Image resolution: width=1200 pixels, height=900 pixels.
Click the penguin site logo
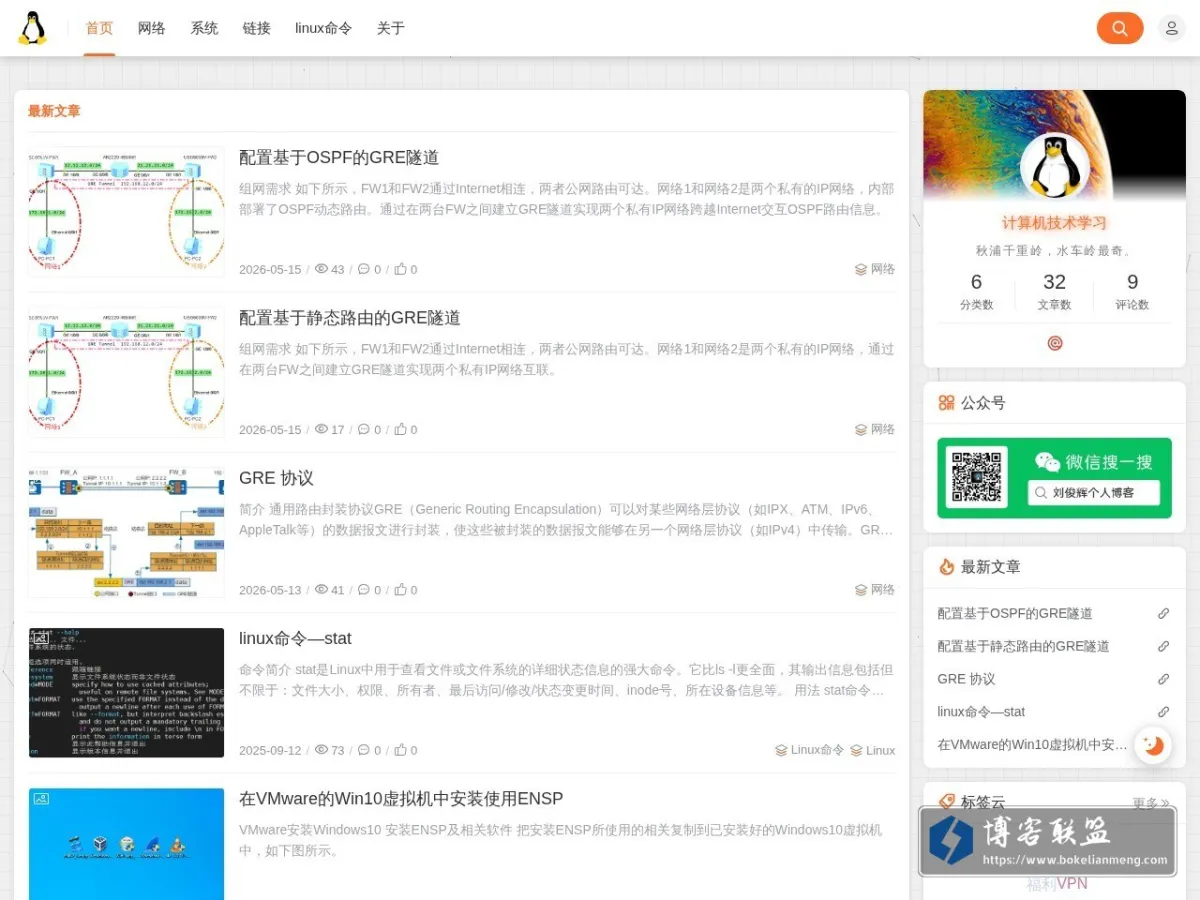coord(32,28)
